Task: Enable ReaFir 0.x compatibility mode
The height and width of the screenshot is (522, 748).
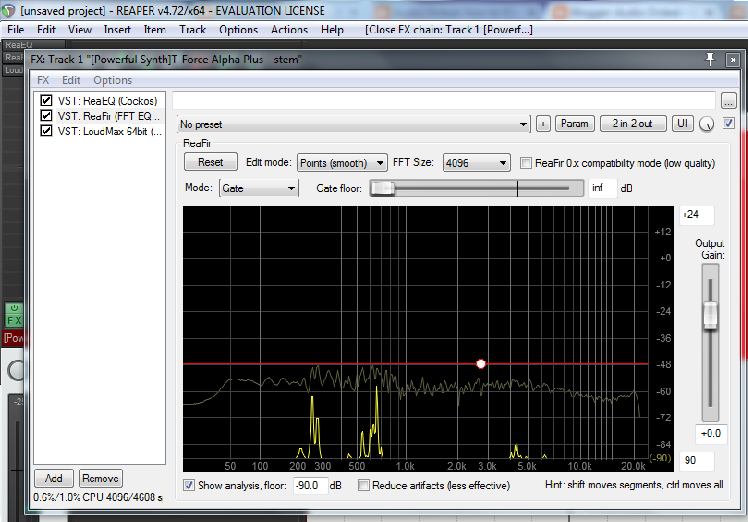Action: click(x=526, y=163)
